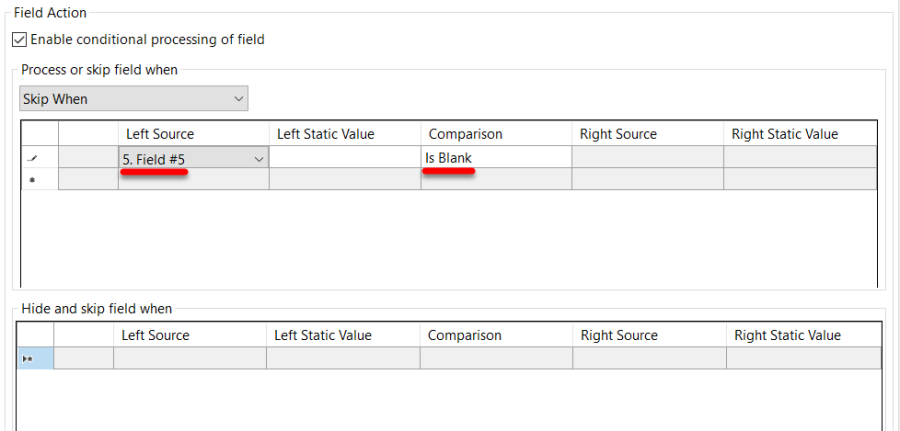Click Left Static Value cell in first row

pyautogui.click(x=344, y=158)
